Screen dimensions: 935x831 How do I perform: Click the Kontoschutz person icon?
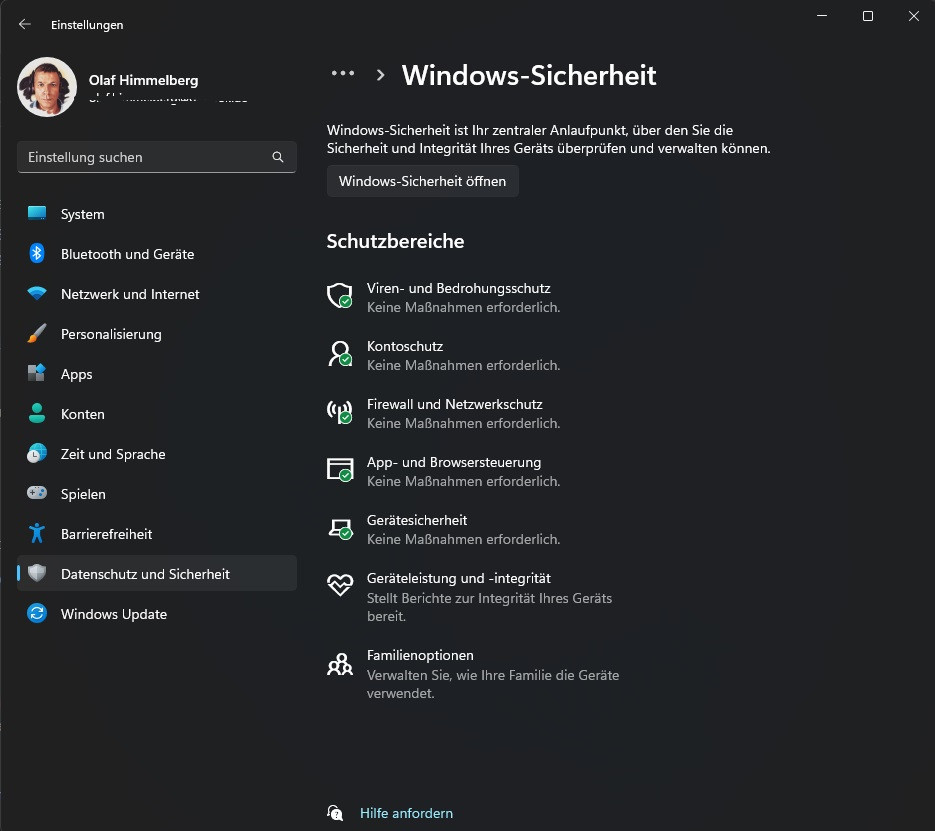(340, 354)
